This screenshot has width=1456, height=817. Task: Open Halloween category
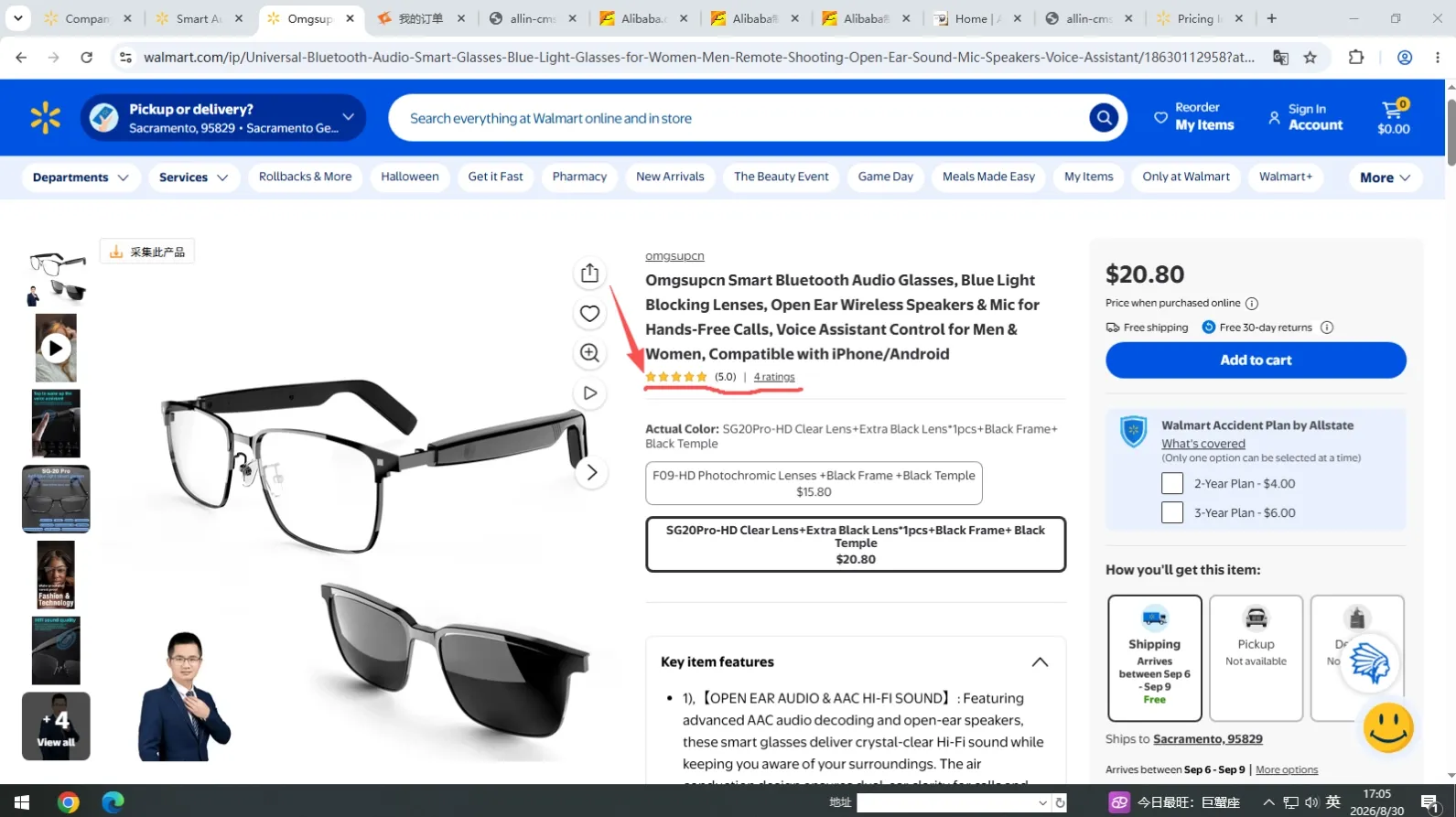point(410,177)
